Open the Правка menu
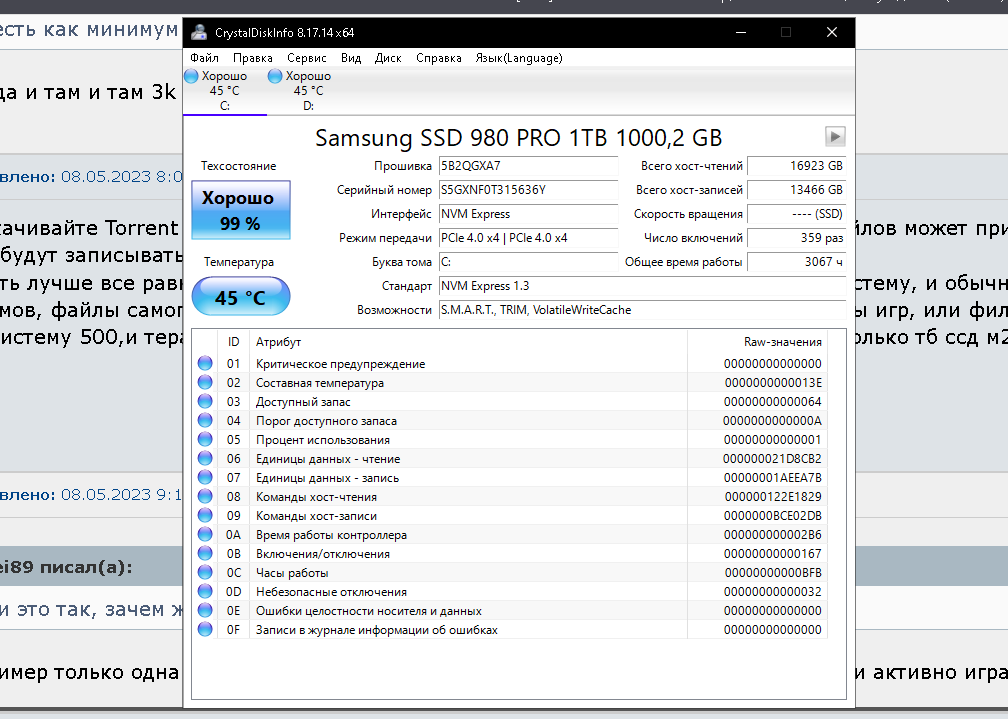1008x719 pixels. pos(253,58)
